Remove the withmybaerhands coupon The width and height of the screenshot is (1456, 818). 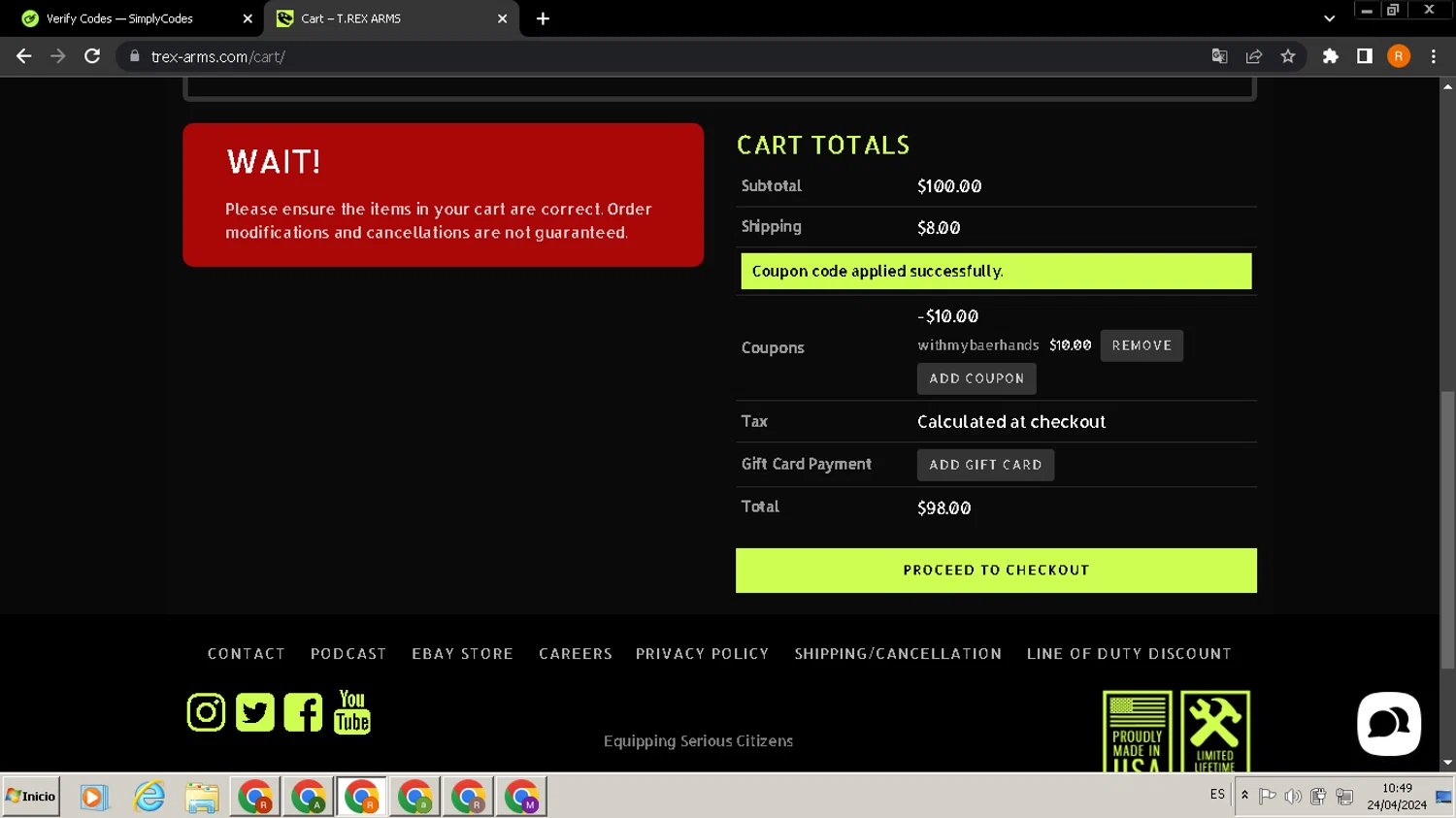coord(1142,345)
